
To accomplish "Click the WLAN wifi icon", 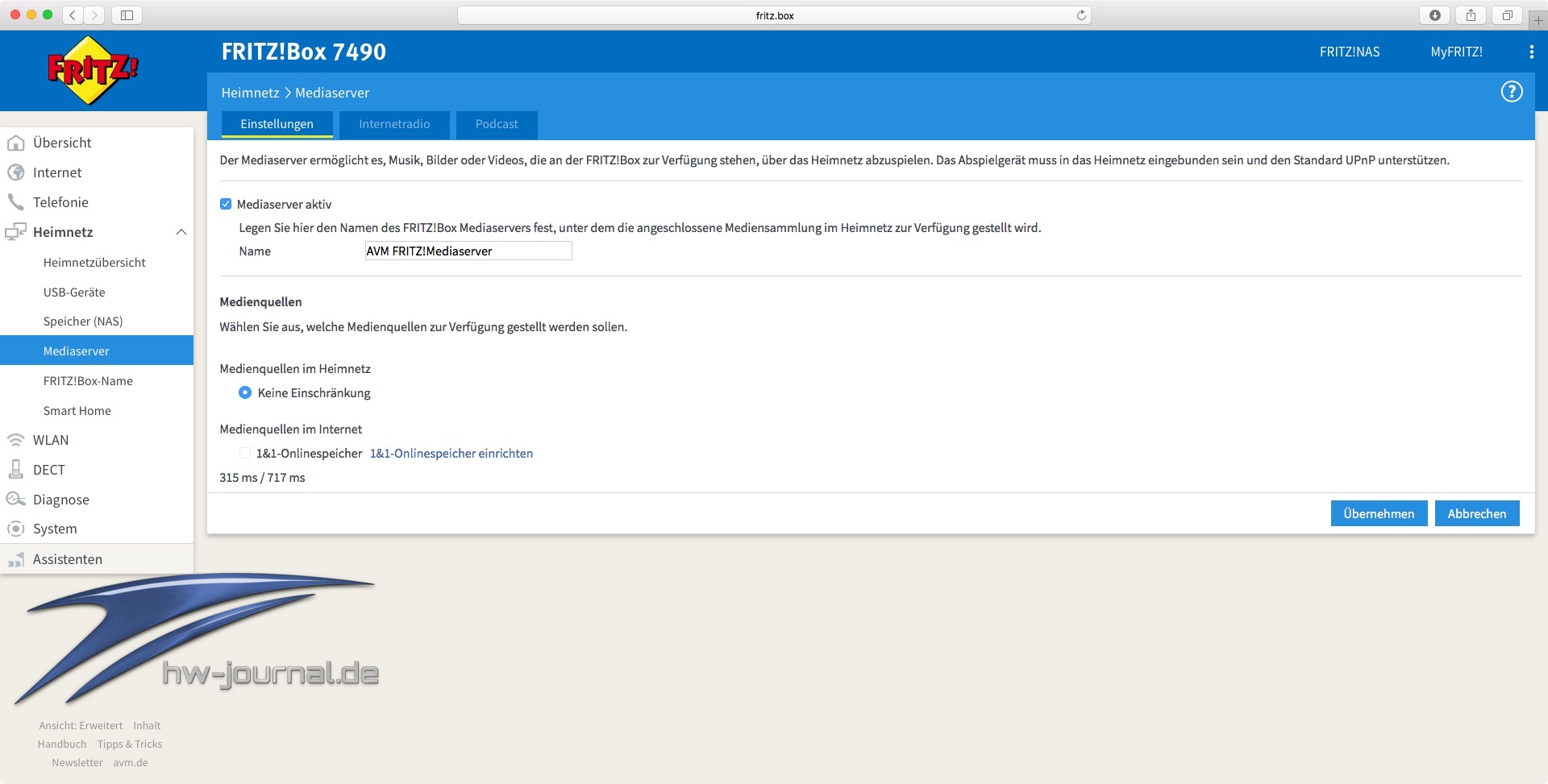I will click(15, 440).
